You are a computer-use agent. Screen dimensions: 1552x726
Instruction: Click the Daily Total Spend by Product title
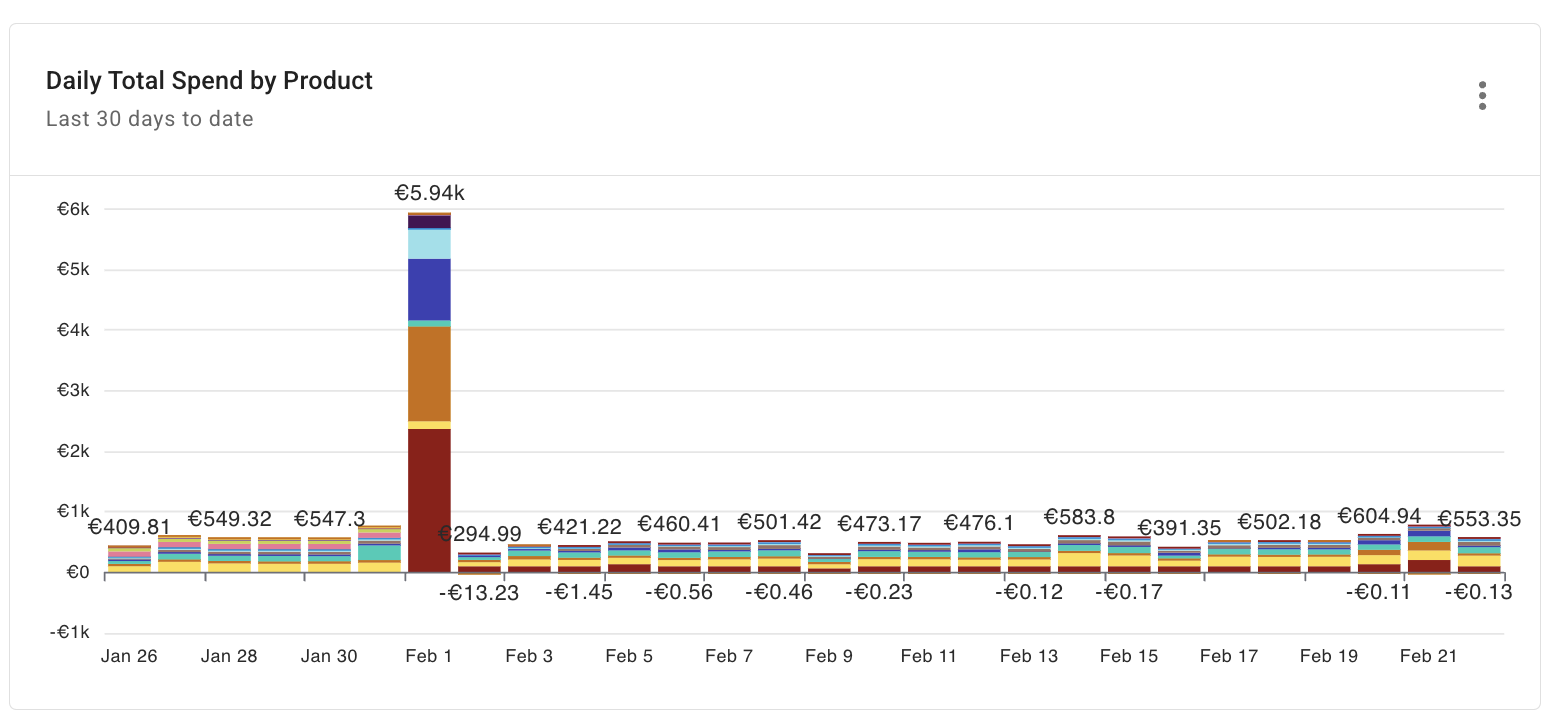(x=209, y=80)
